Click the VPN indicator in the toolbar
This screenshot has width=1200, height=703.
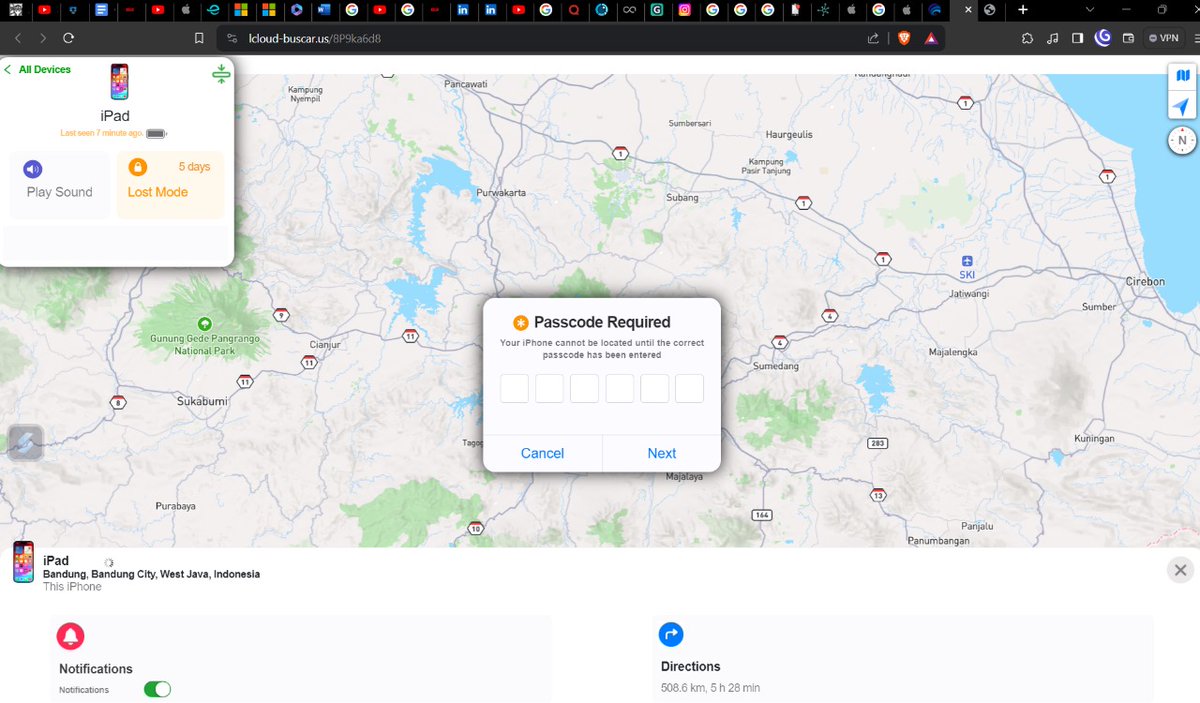click(1162, 37)
